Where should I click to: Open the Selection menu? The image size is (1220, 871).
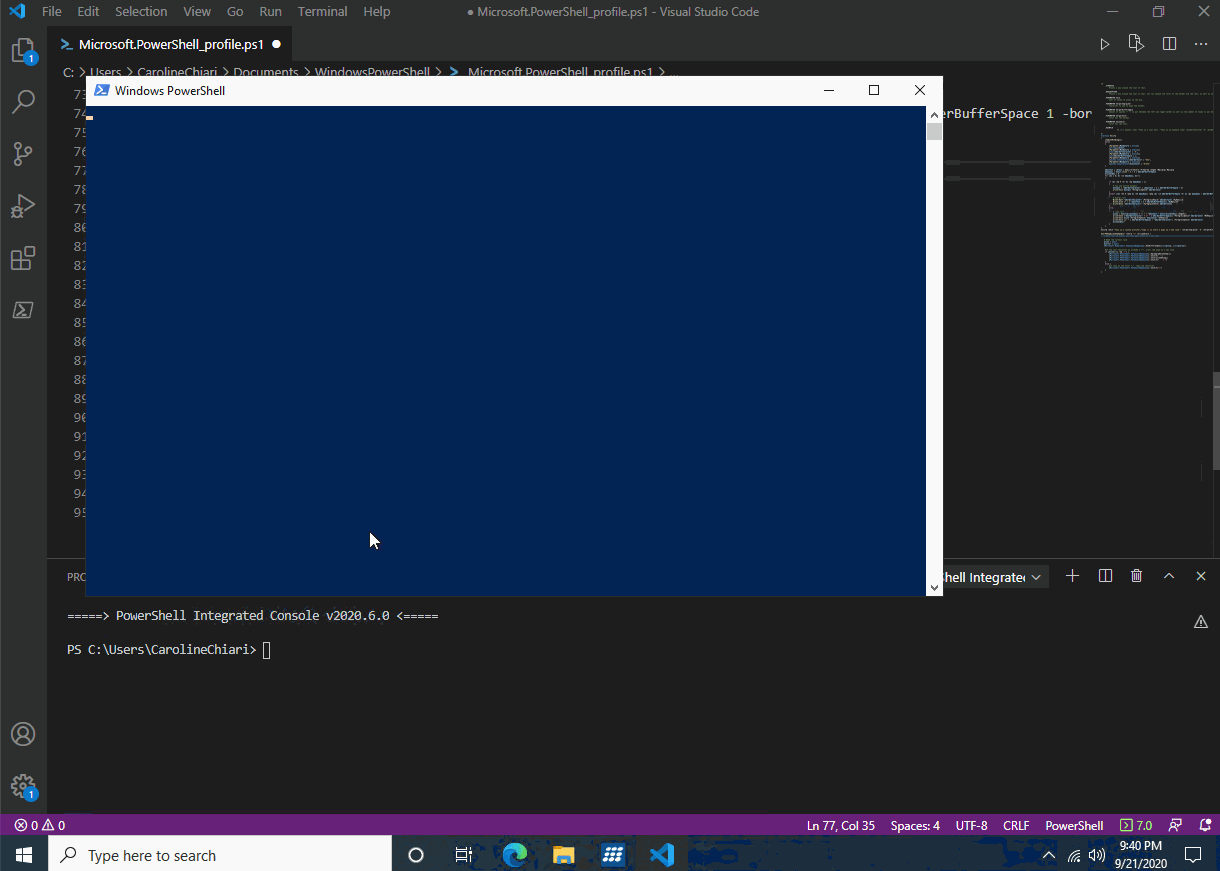click(x=141, y=12)
